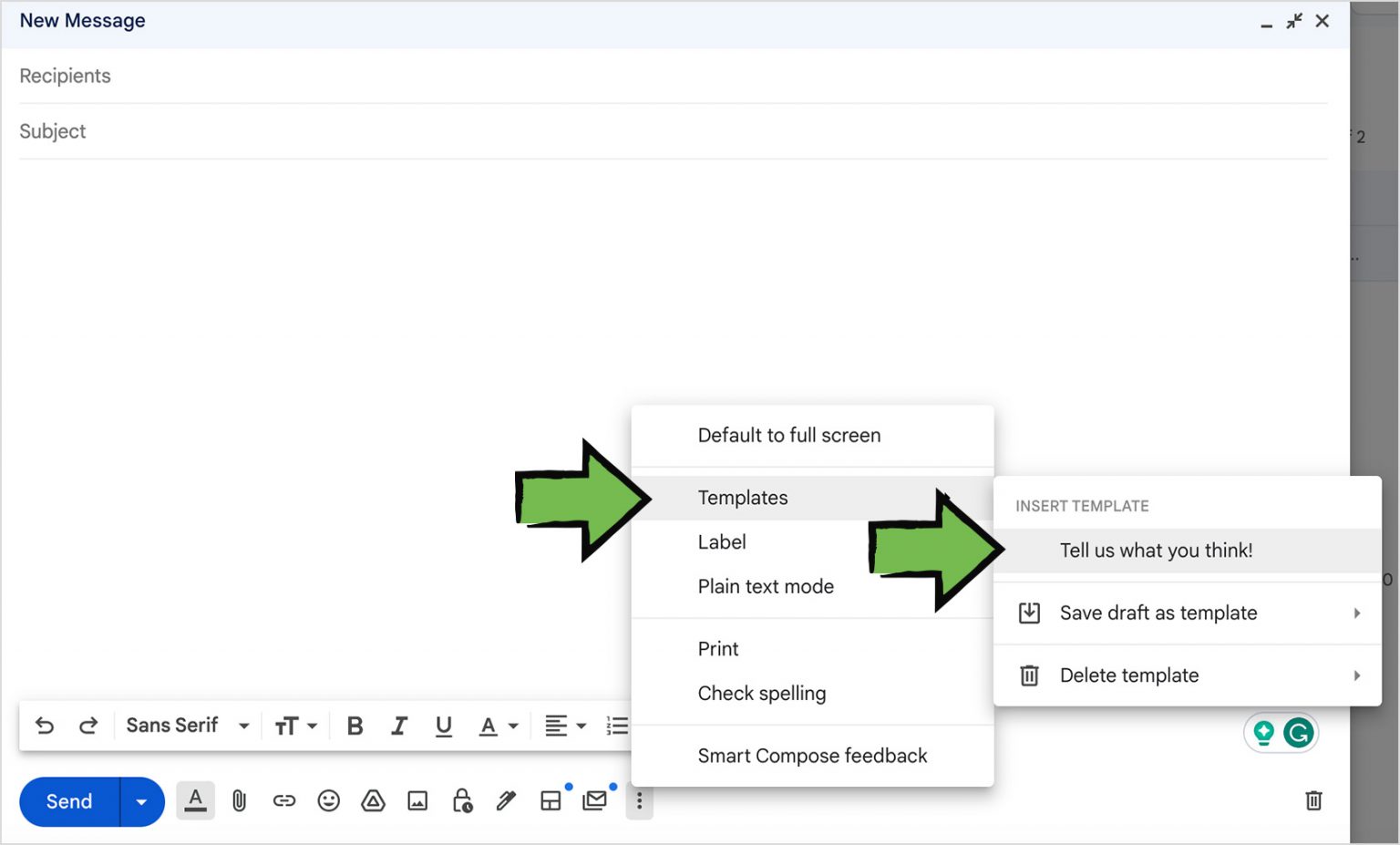Insert a file from Google Drive
The height and width of the screenshot is (845, 1400).
(x=373, y=801)
